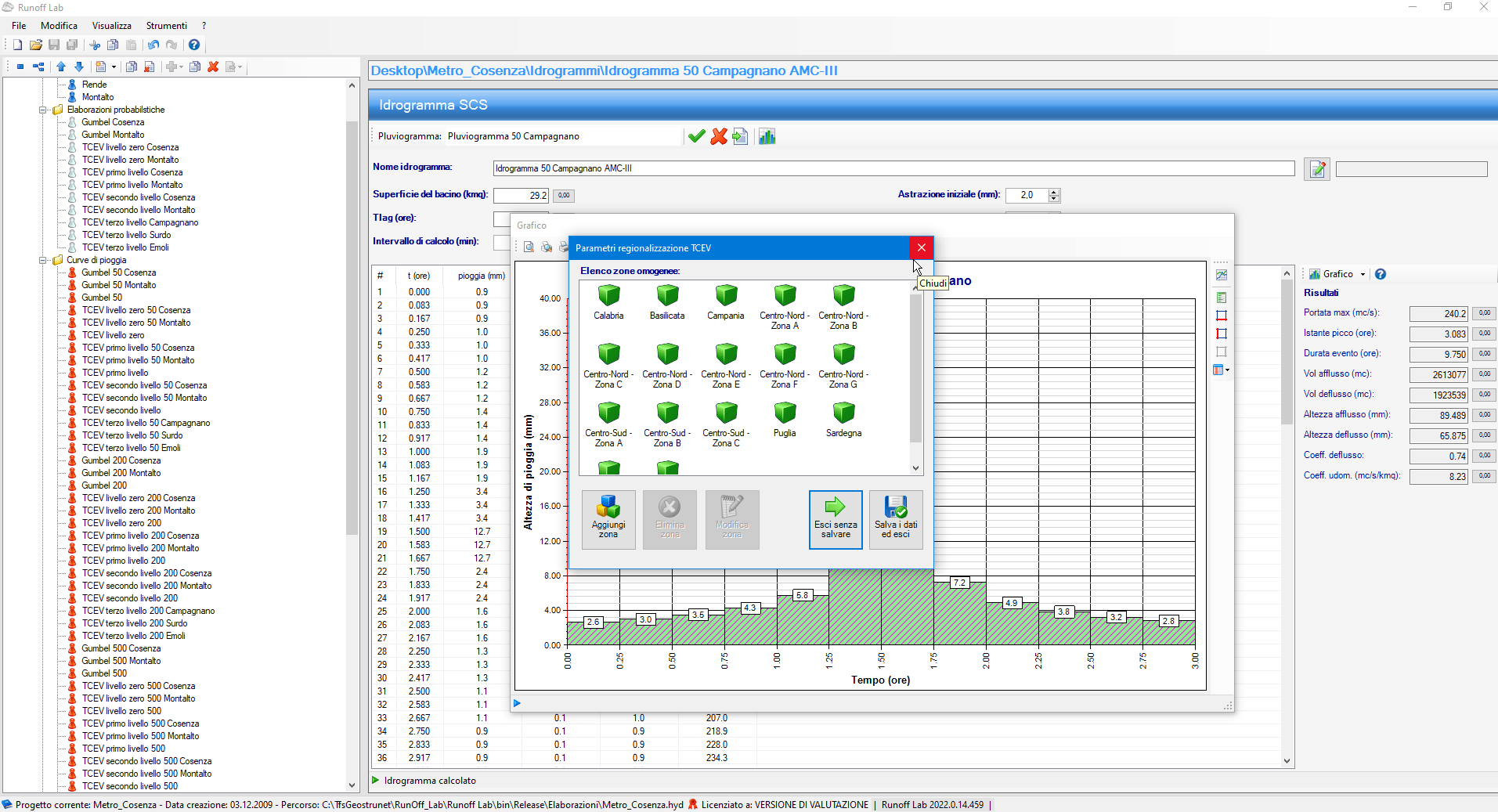Click the blue undo arrow icon

coord(153,45)
